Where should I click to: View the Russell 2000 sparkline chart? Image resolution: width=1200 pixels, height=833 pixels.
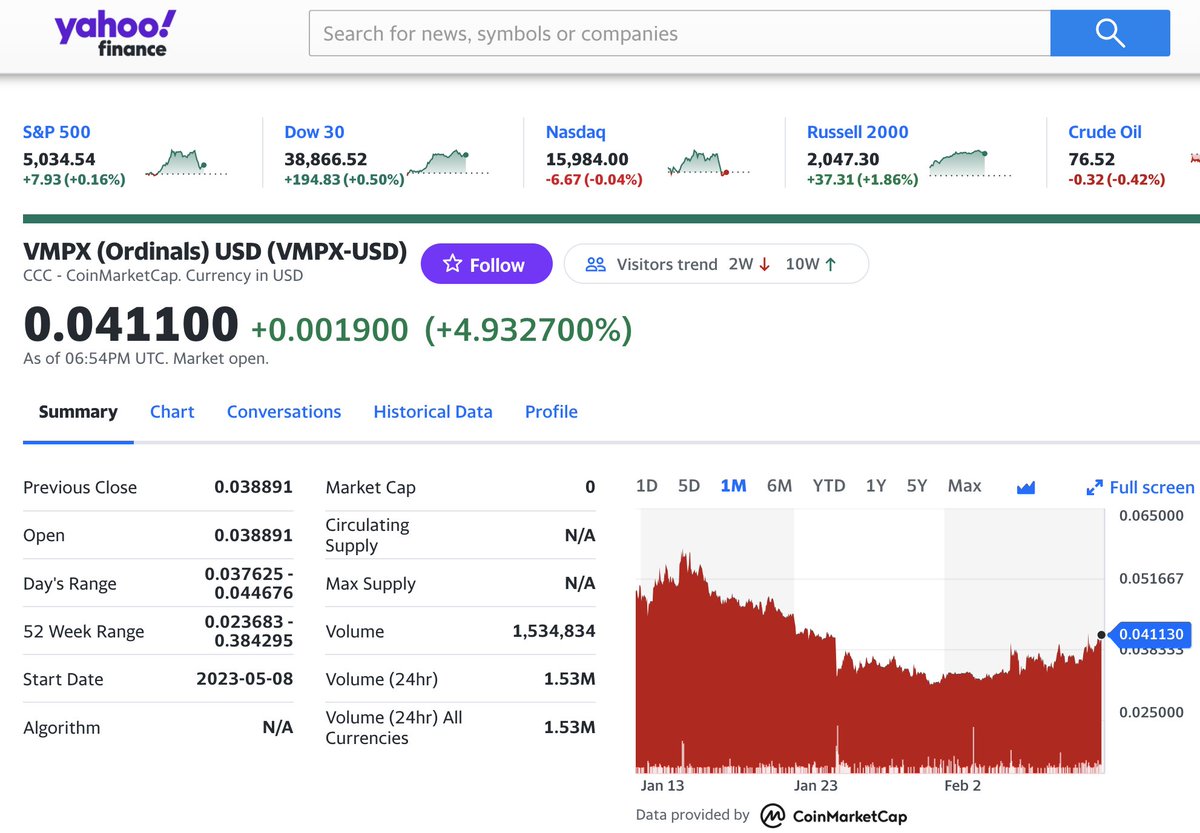(x=970, y=162)
